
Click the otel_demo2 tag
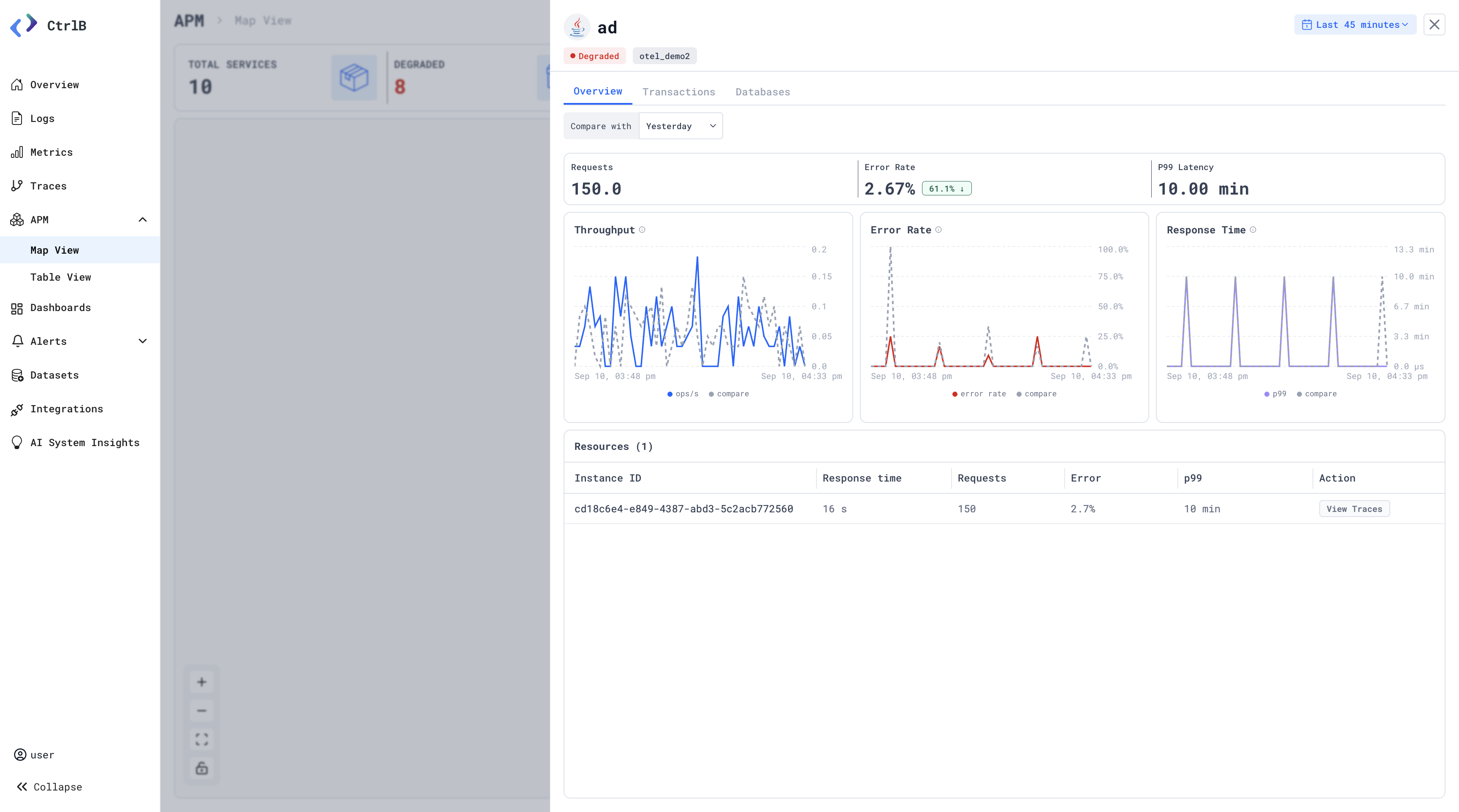tap(664, 56)
